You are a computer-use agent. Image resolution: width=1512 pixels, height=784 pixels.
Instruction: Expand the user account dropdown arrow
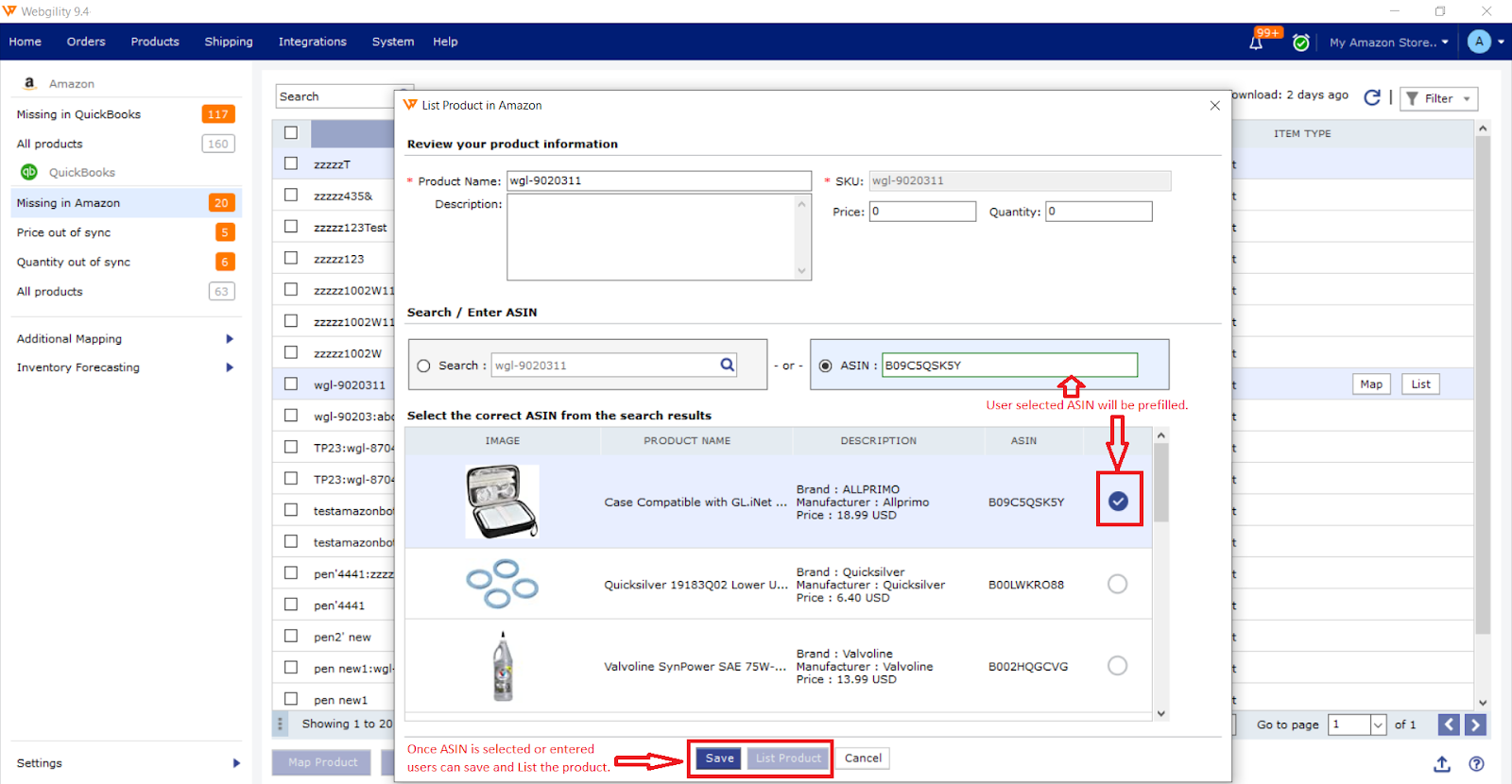[x=1501, y=42]
